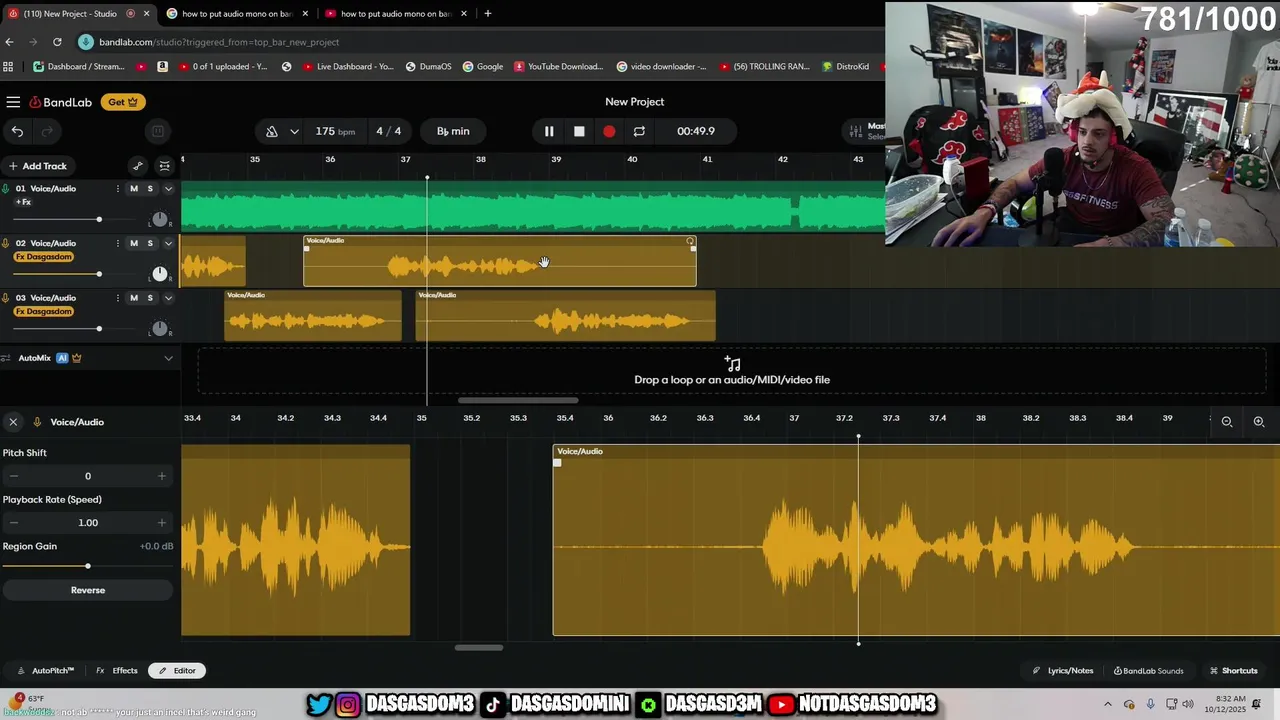Viewport: 1280px width, 720px height.
Task: Mute track 03 Voice/Audio
Action: point(134,298)
